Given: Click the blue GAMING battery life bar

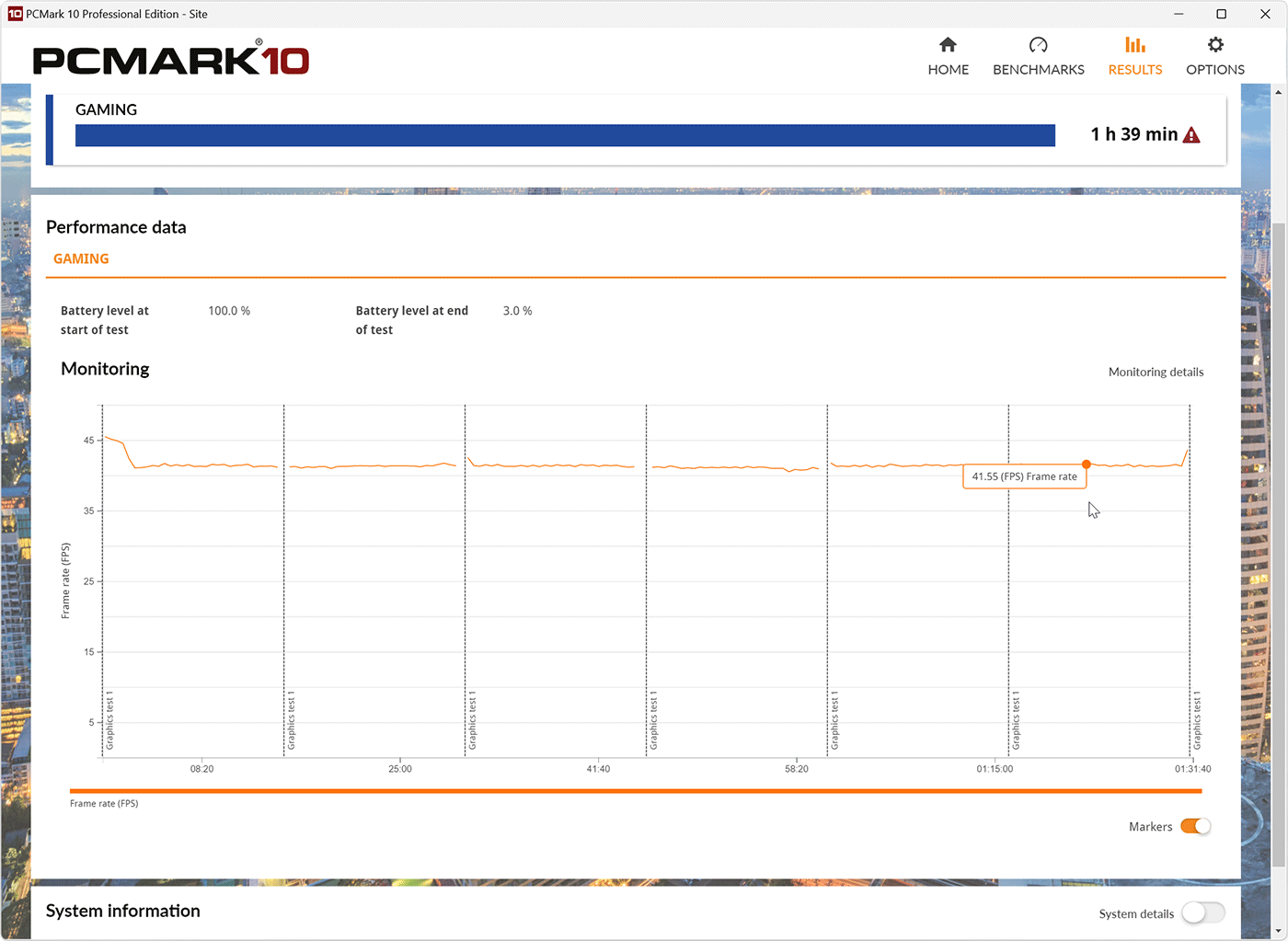Looking at the screenshot, I should click(565, 135).
